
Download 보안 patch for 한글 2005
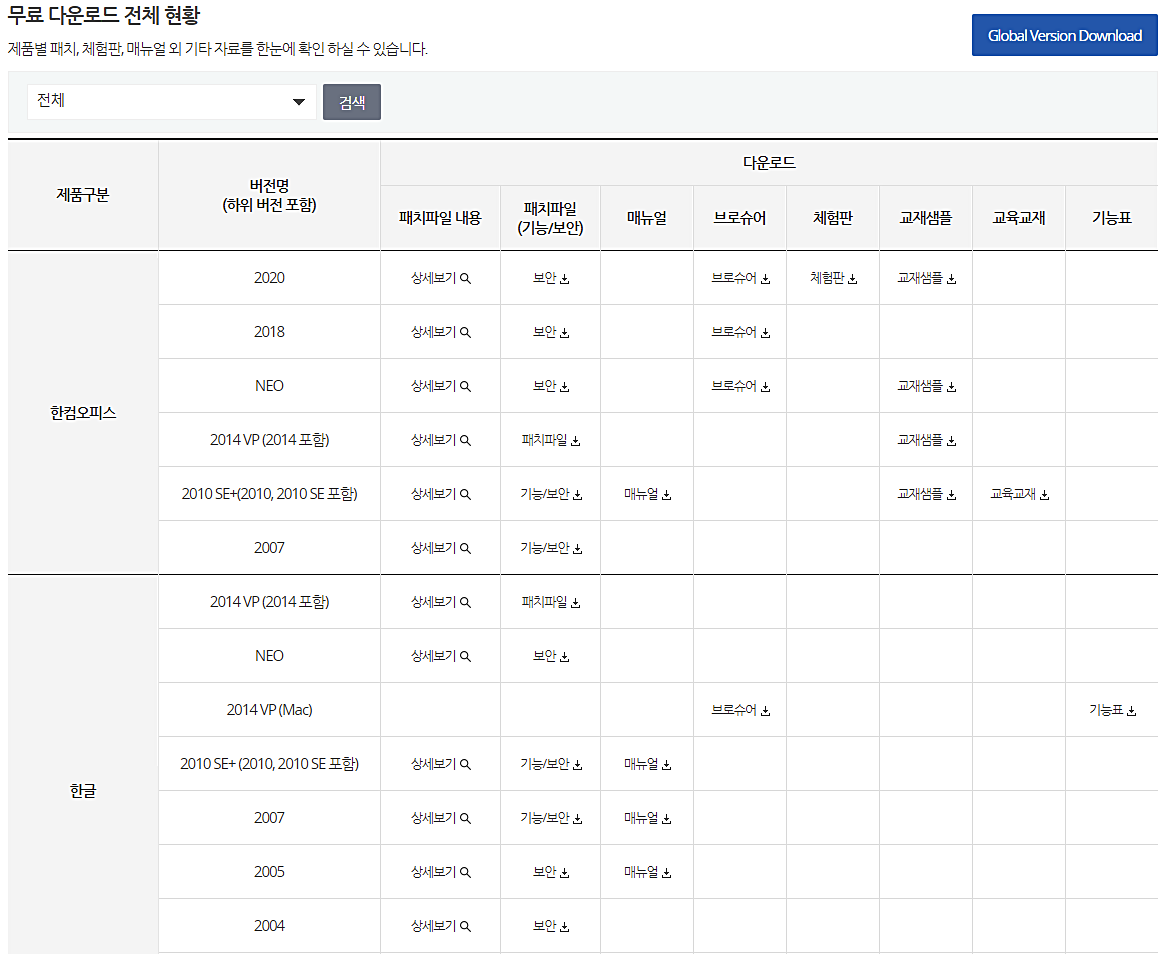551,872
